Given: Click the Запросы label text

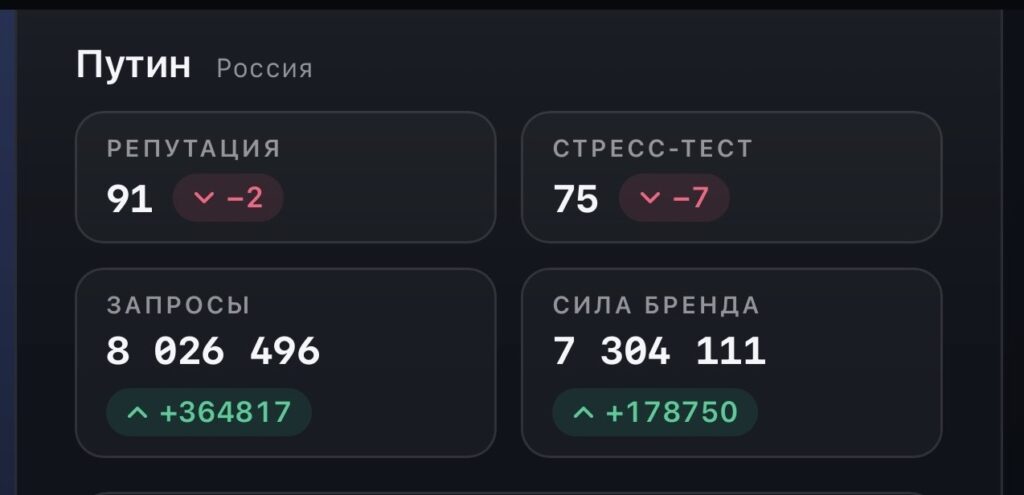Looking at the screenshot, I should tap(178, 306).
